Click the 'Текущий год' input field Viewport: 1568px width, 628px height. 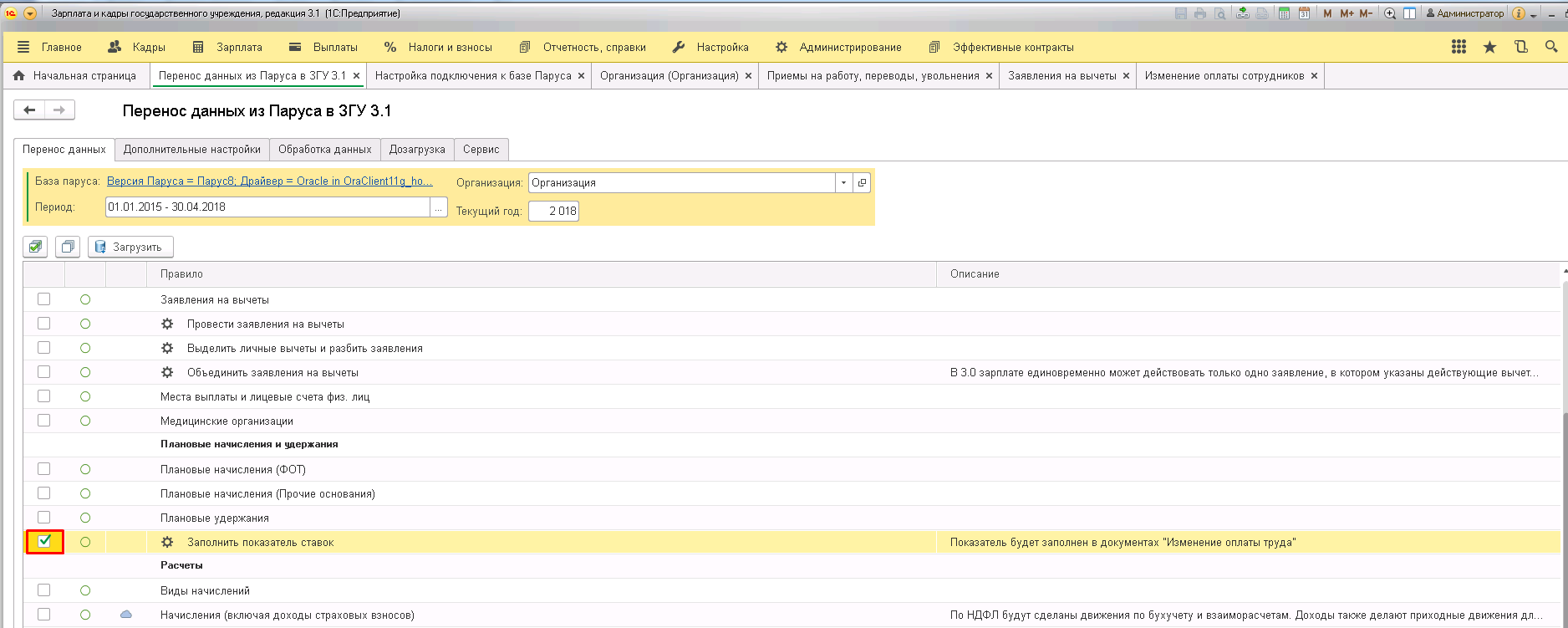(553, 211)
